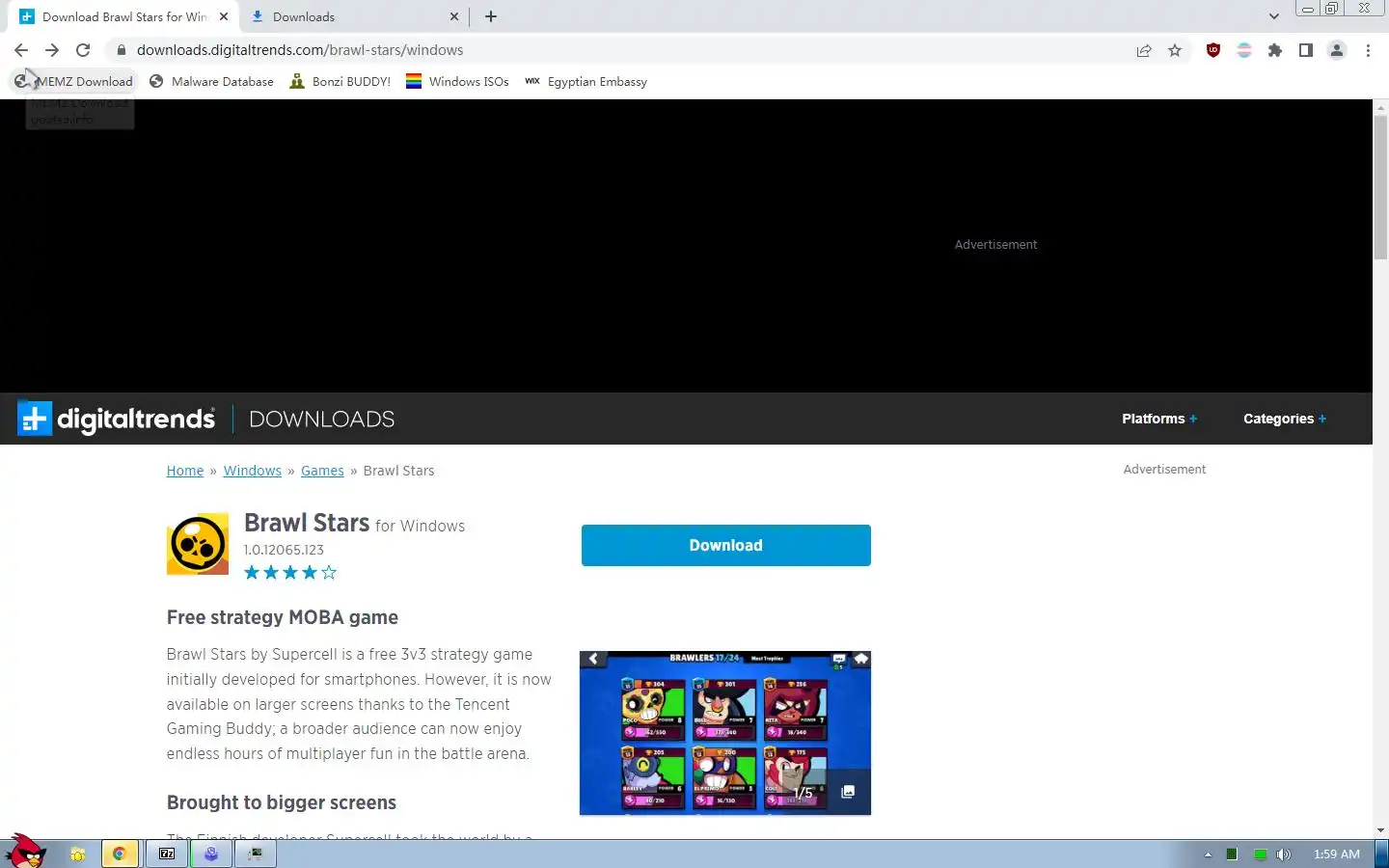Open the Bonzi BUDDY! bookmark

pyautogui.click(x=340, y=82)
